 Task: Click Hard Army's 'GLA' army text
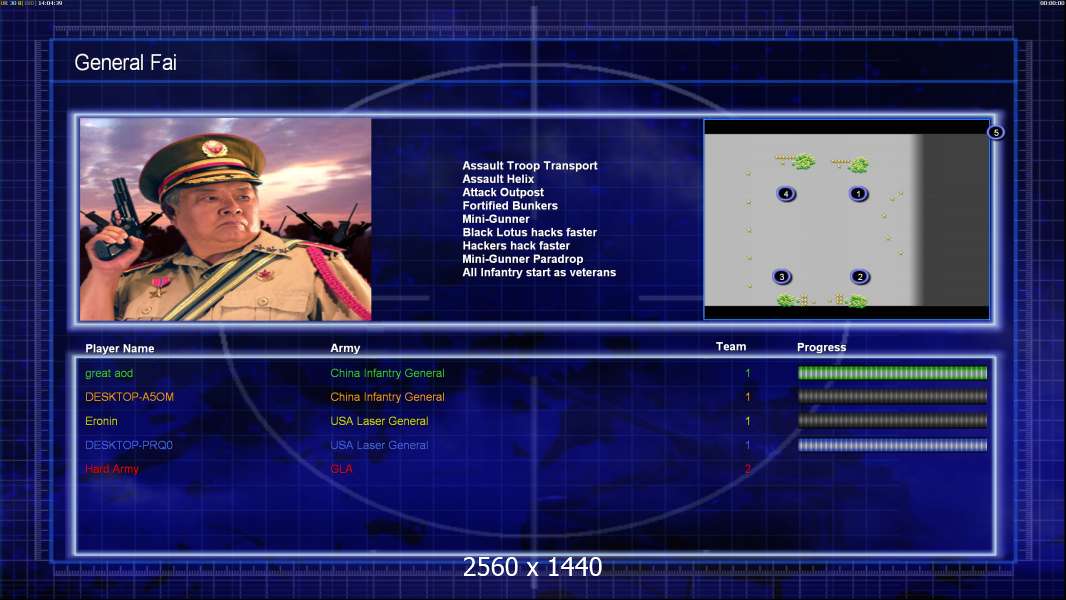341,469
